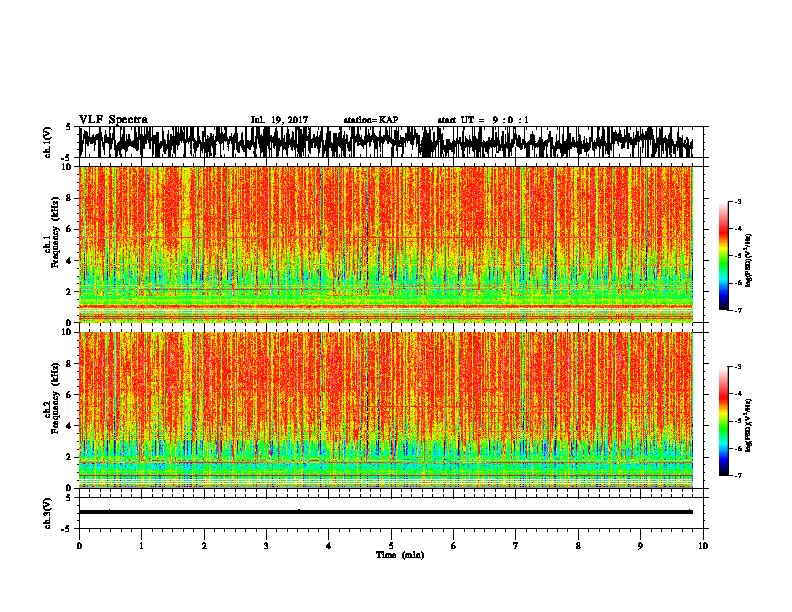Click the "station=KAP" header label
This screenshot has width=792, height=612.
pyautogui.click(x=371, y=120)
